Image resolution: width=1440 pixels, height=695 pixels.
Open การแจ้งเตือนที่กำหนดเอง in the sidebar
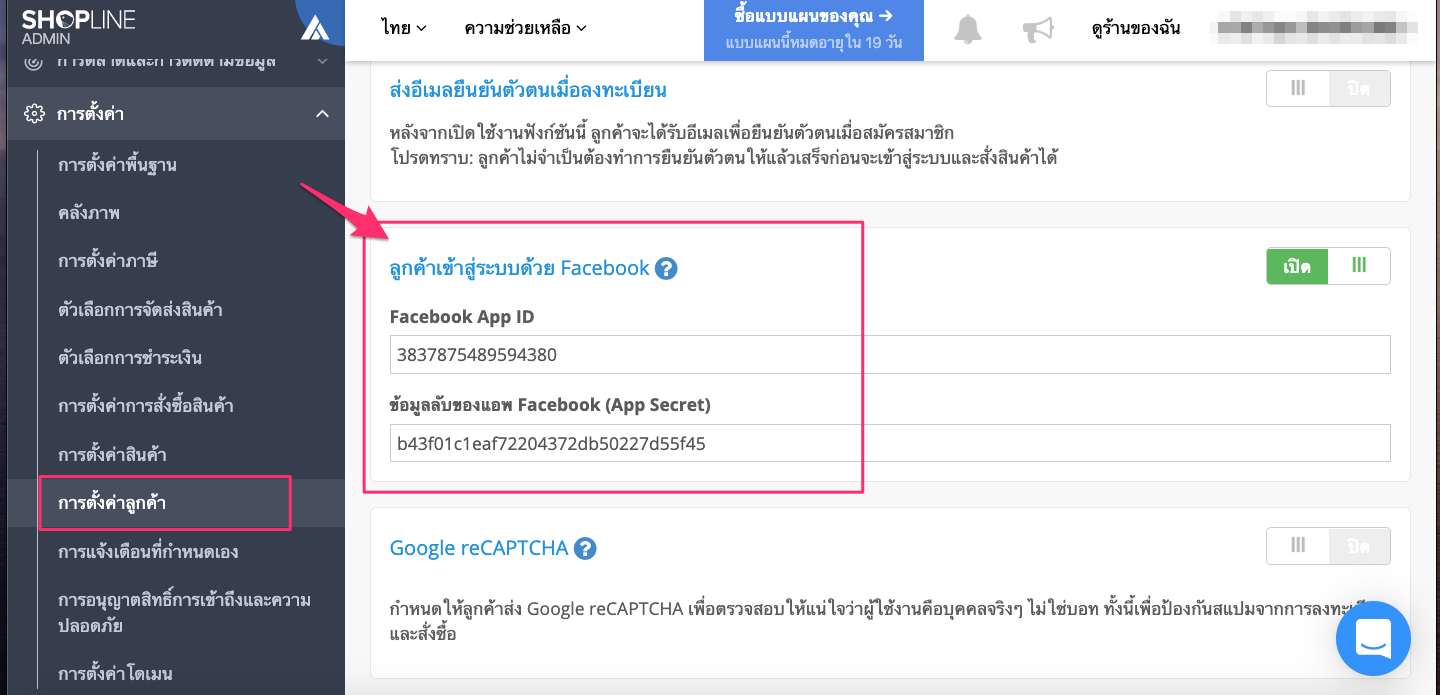[x=148, y=551]
